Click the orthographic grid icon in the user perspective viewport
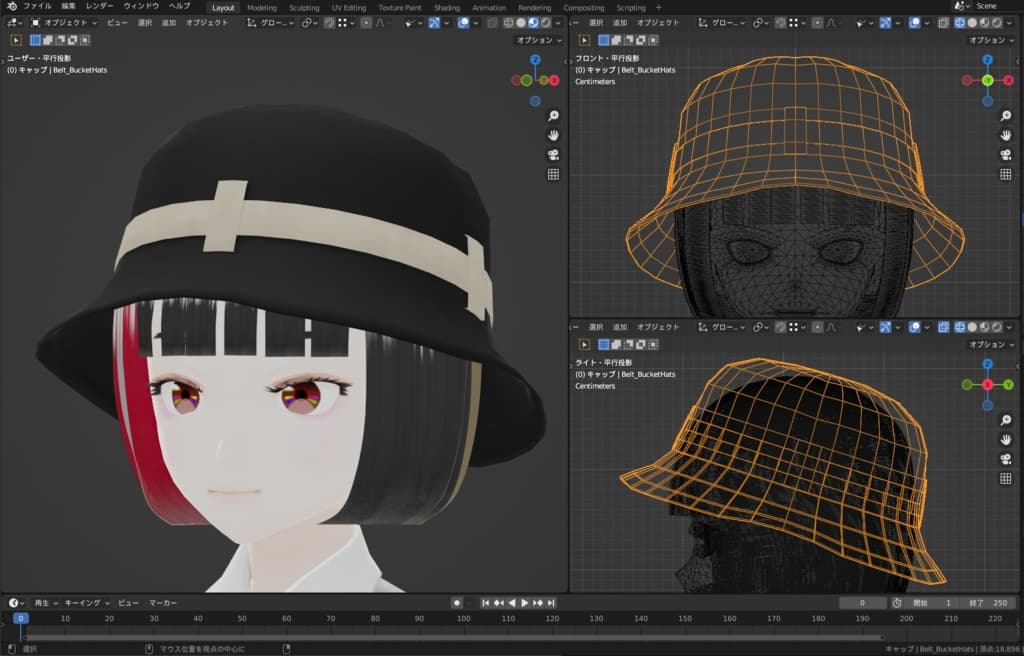Image resolution: width=1024 pixels, height=656 pixels. (x=553, y=174)
